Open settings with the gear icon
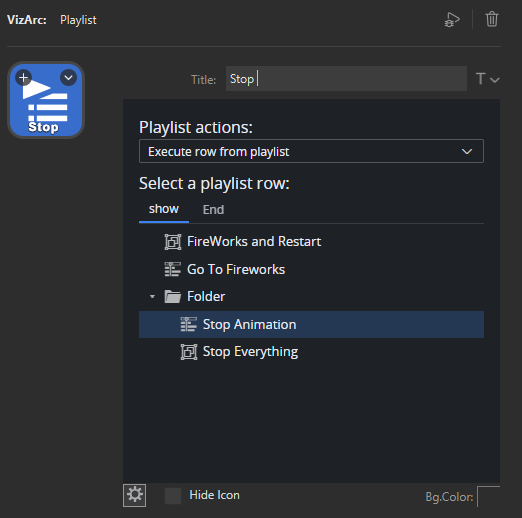The height and width of the screenshot is (518, 522). click(135, 495)
